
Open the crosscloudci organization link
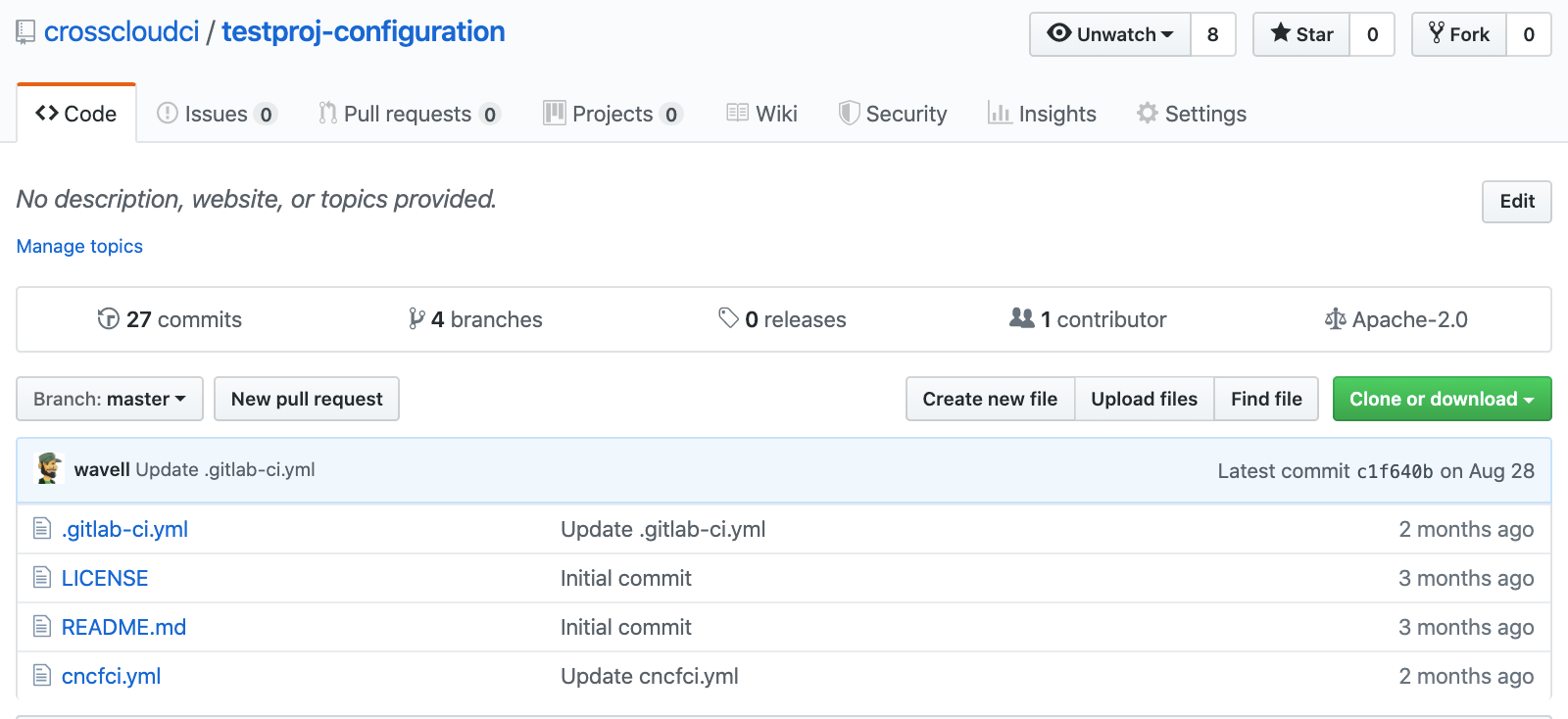122,32
